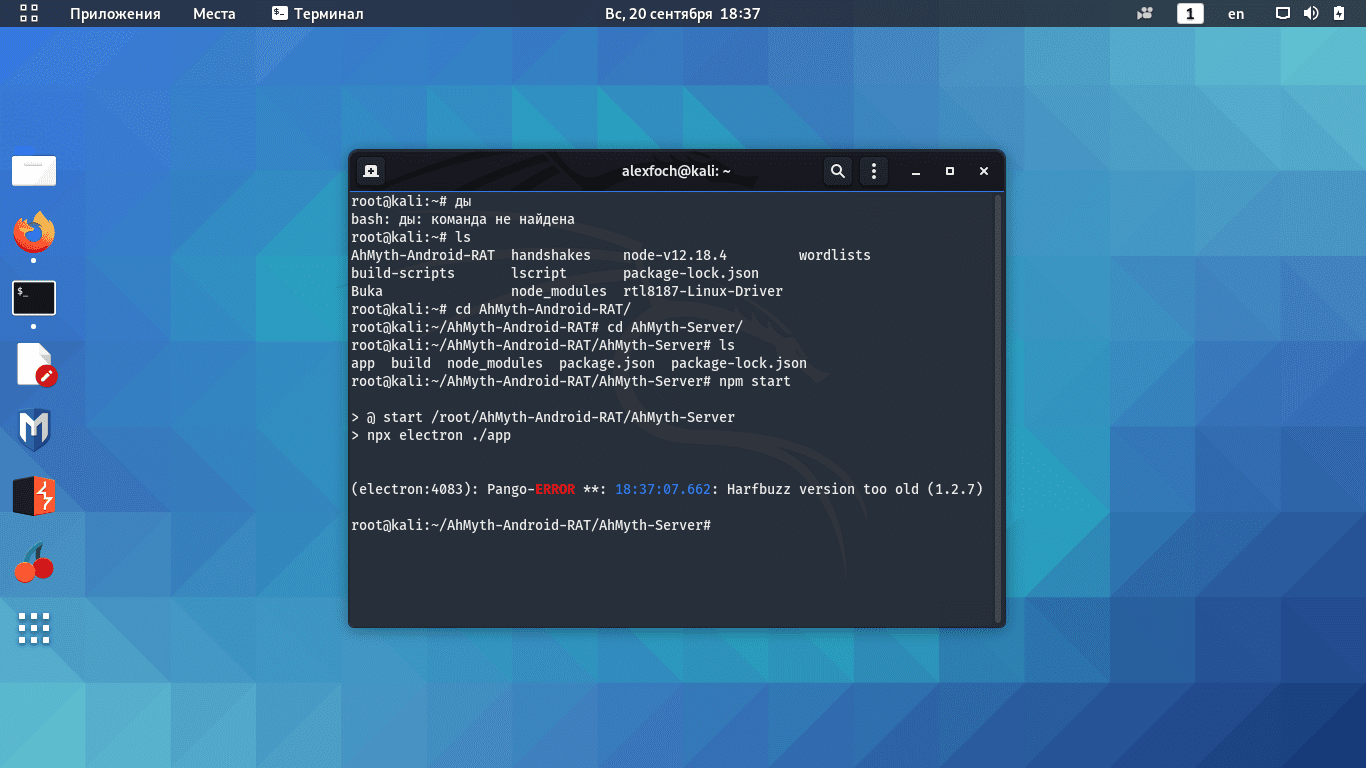The width and height of the screenshot is (1366, 768).
Task: Change keyboard layout via en indicator
Action: point(1236,14)
